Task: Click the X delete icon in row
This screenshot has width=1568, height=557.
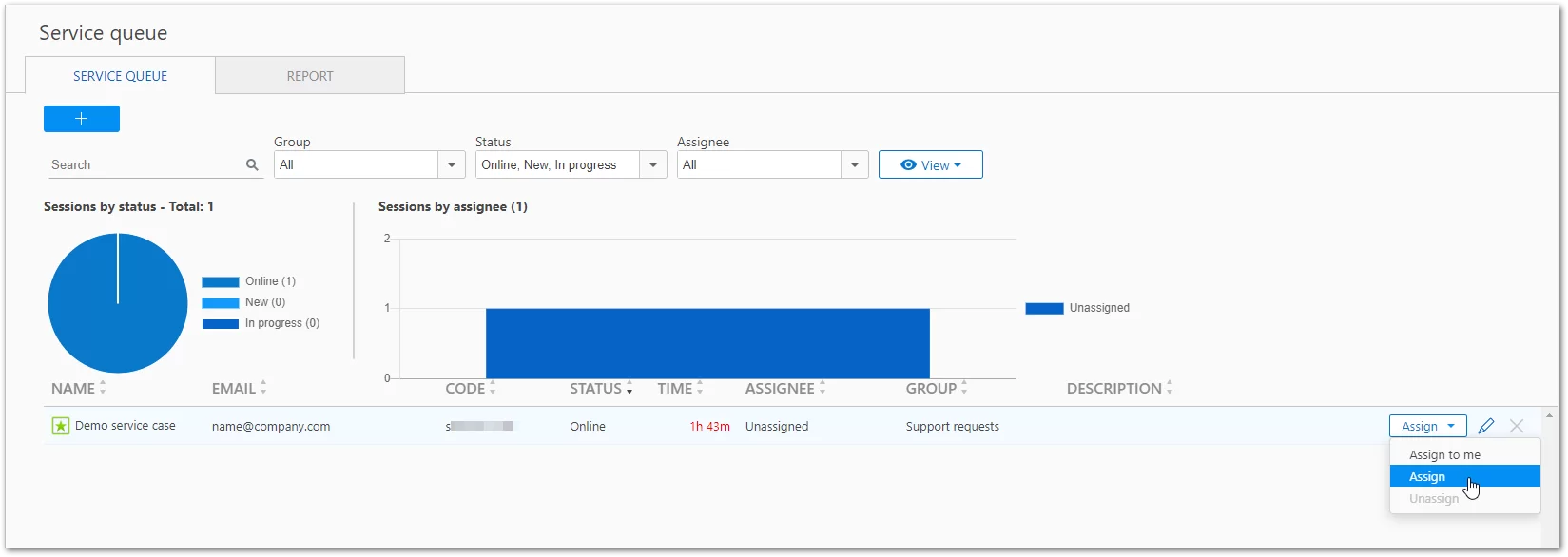Action: 1517,426
